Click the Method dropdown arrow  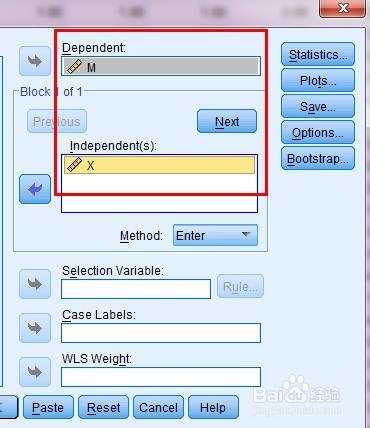246,235
